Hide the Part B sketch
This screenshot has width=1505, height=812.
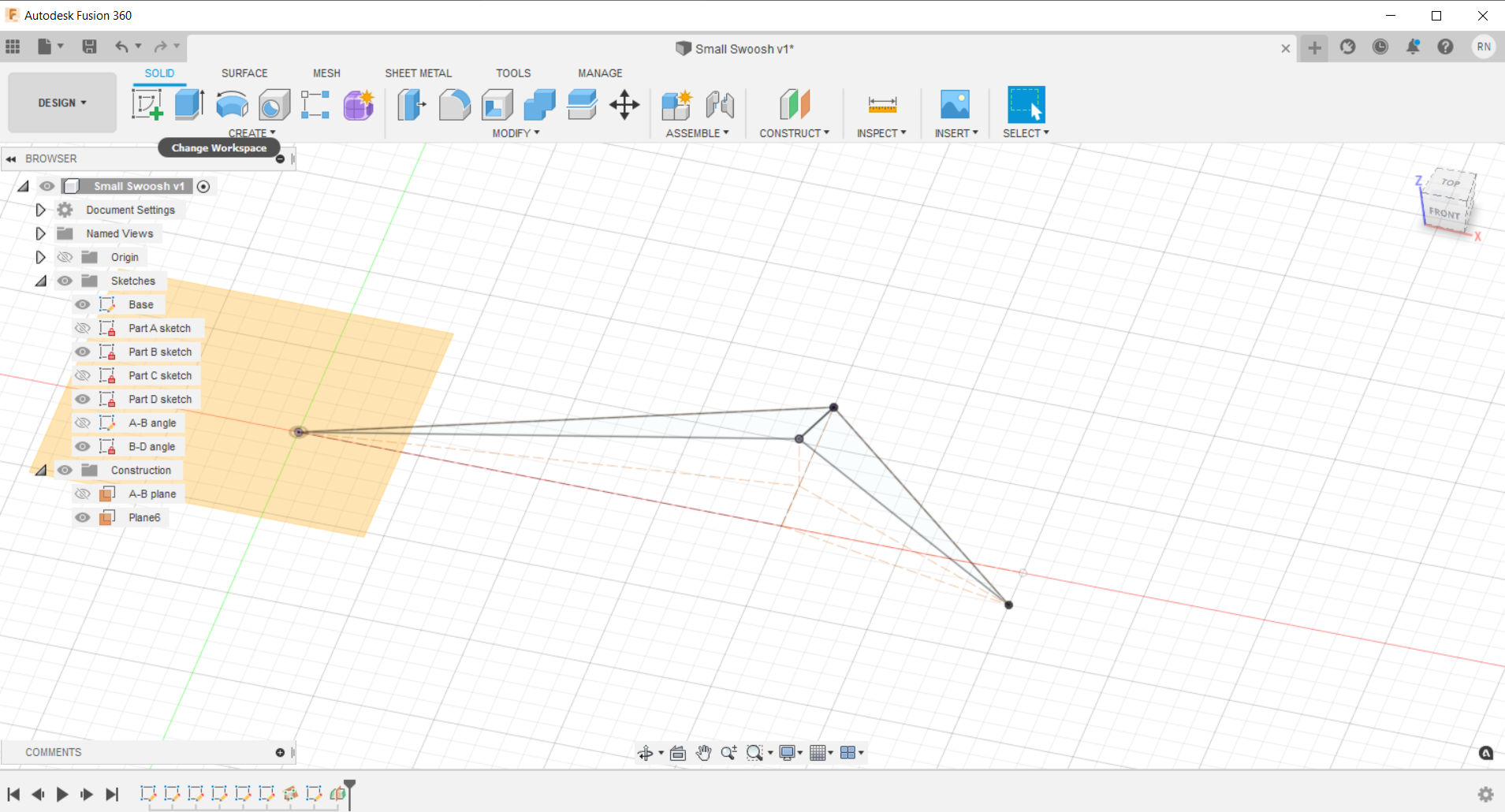[x=83, y=352]
